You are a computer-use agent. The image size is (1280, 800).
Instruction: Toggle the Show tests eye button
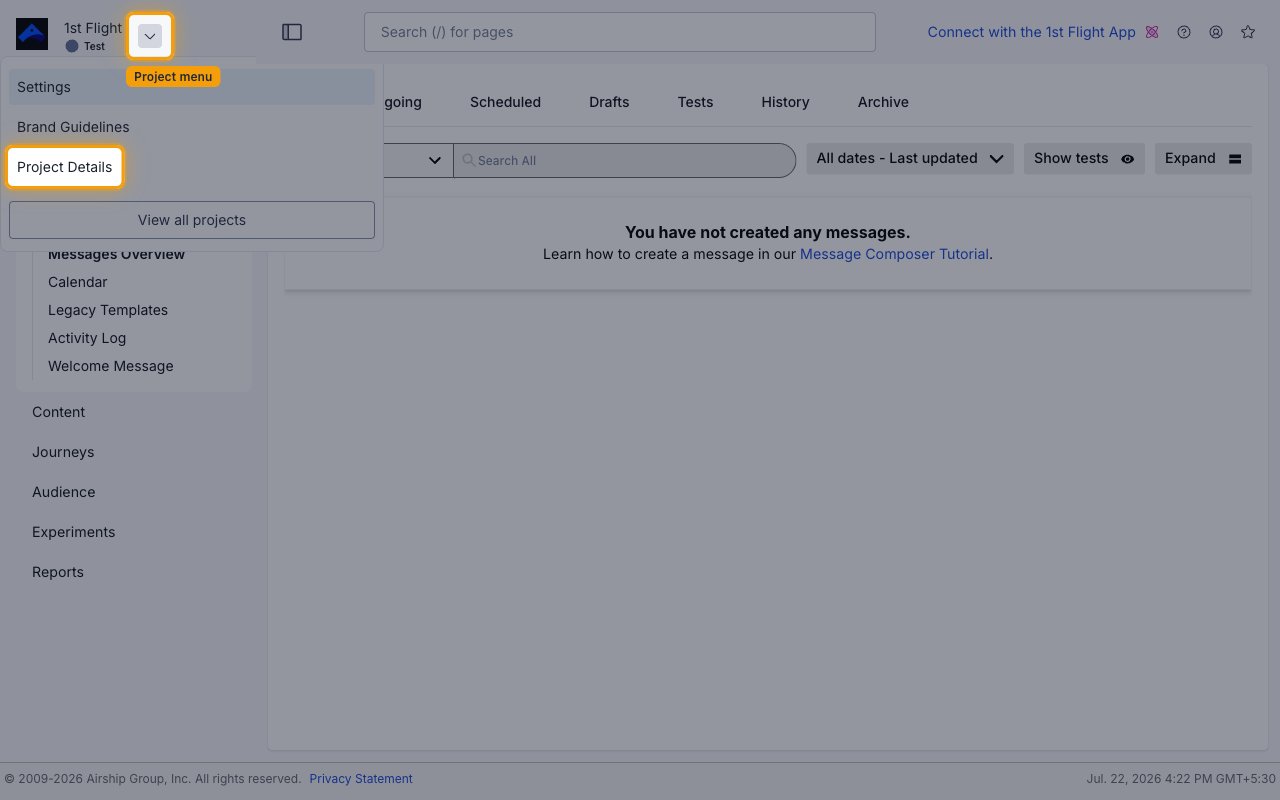(x=1084, y=158)
